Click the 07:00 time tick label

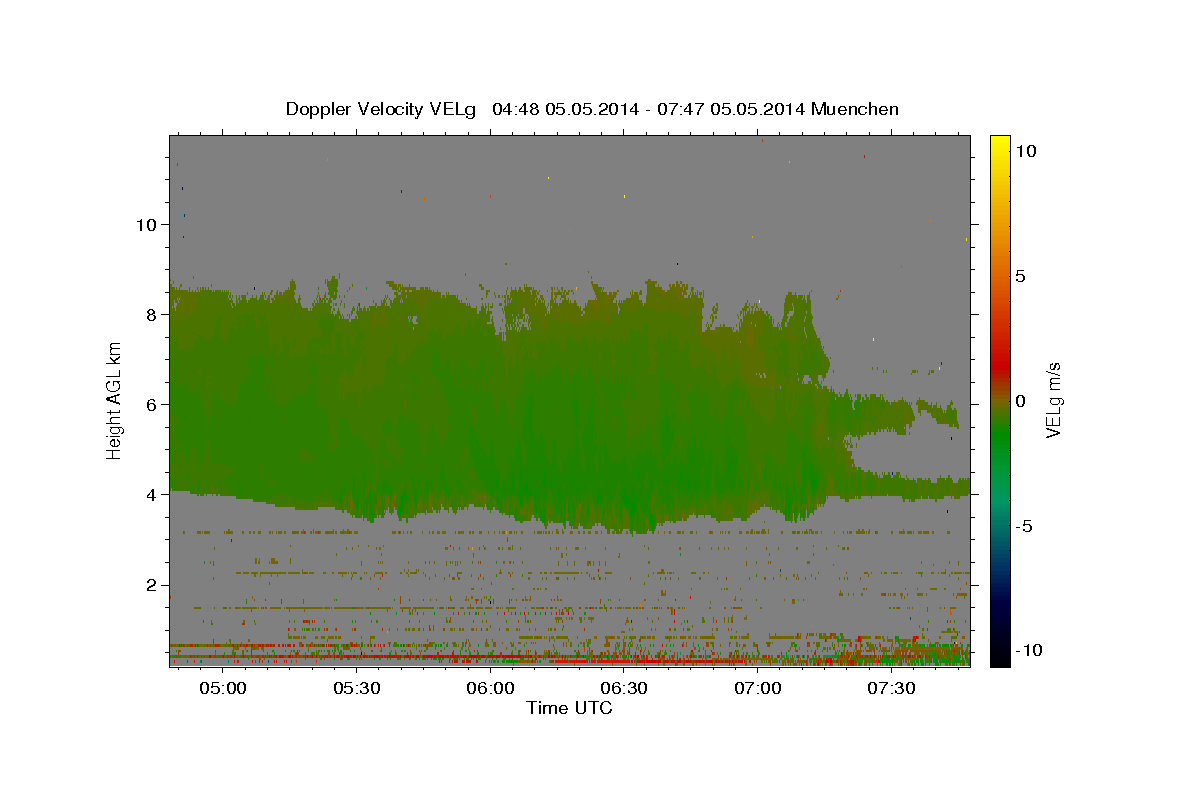757,688
